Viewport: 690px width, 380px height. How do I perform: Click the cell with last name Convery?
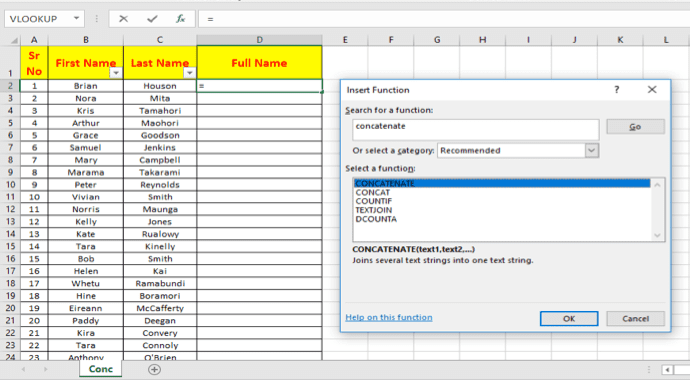pos(160,333)
